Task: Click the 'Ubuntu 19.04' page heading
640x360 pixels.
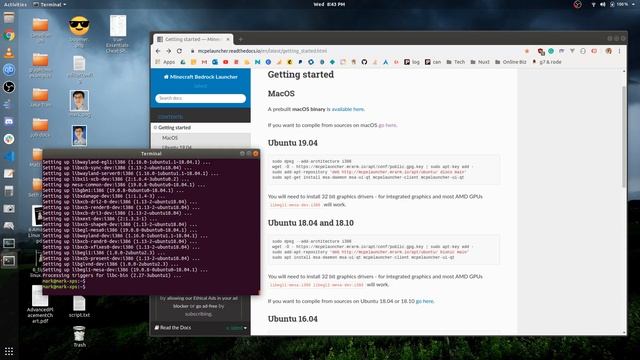Action: tap(292, 143)
